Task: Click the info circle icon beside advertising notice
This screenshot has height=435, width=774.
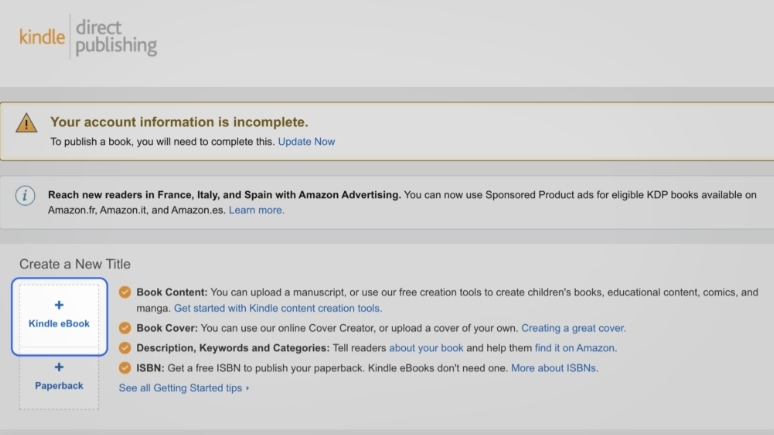Action: (25, 195)
